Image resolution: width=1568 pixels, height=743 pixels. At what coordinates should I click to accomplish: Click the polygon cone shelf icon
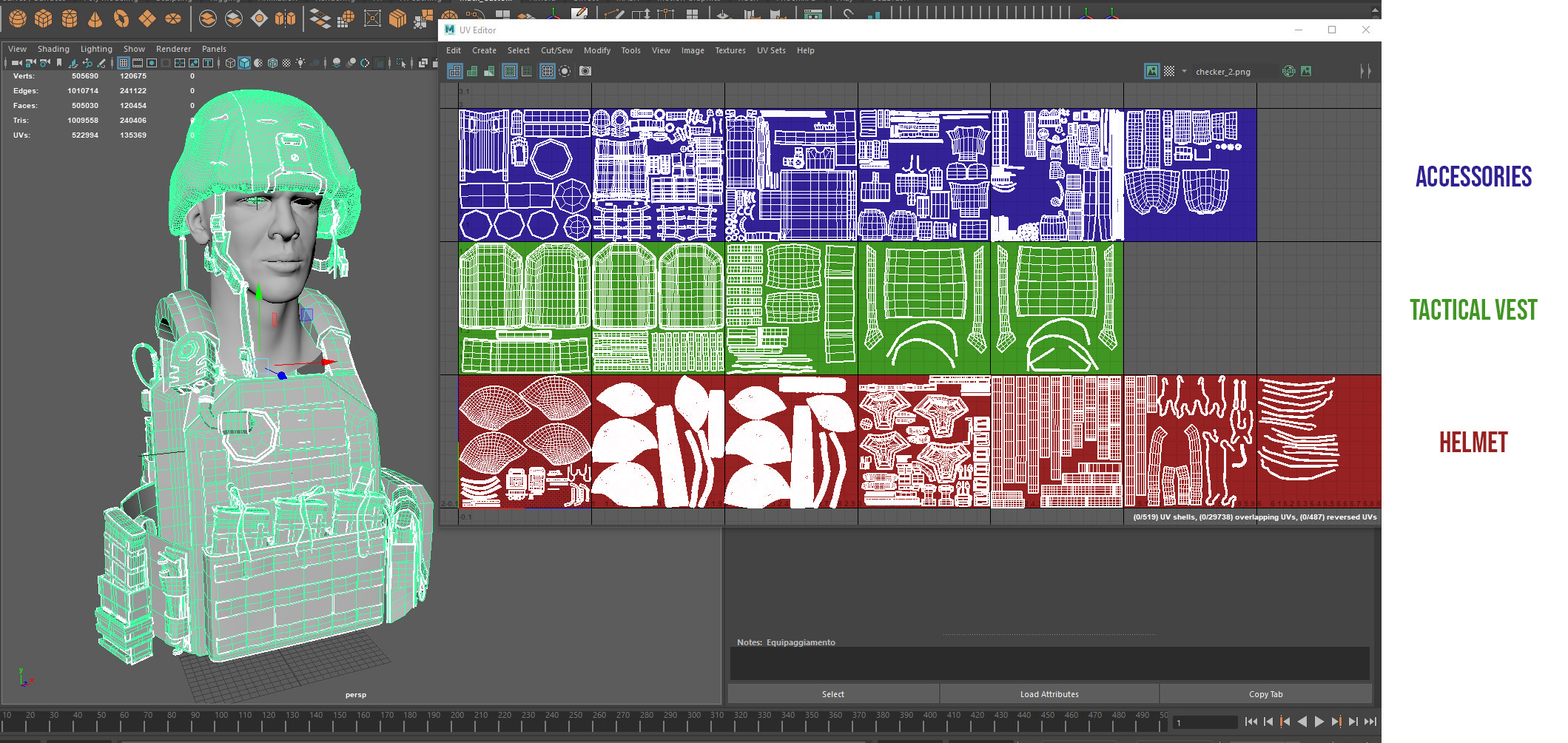point(95,19)
